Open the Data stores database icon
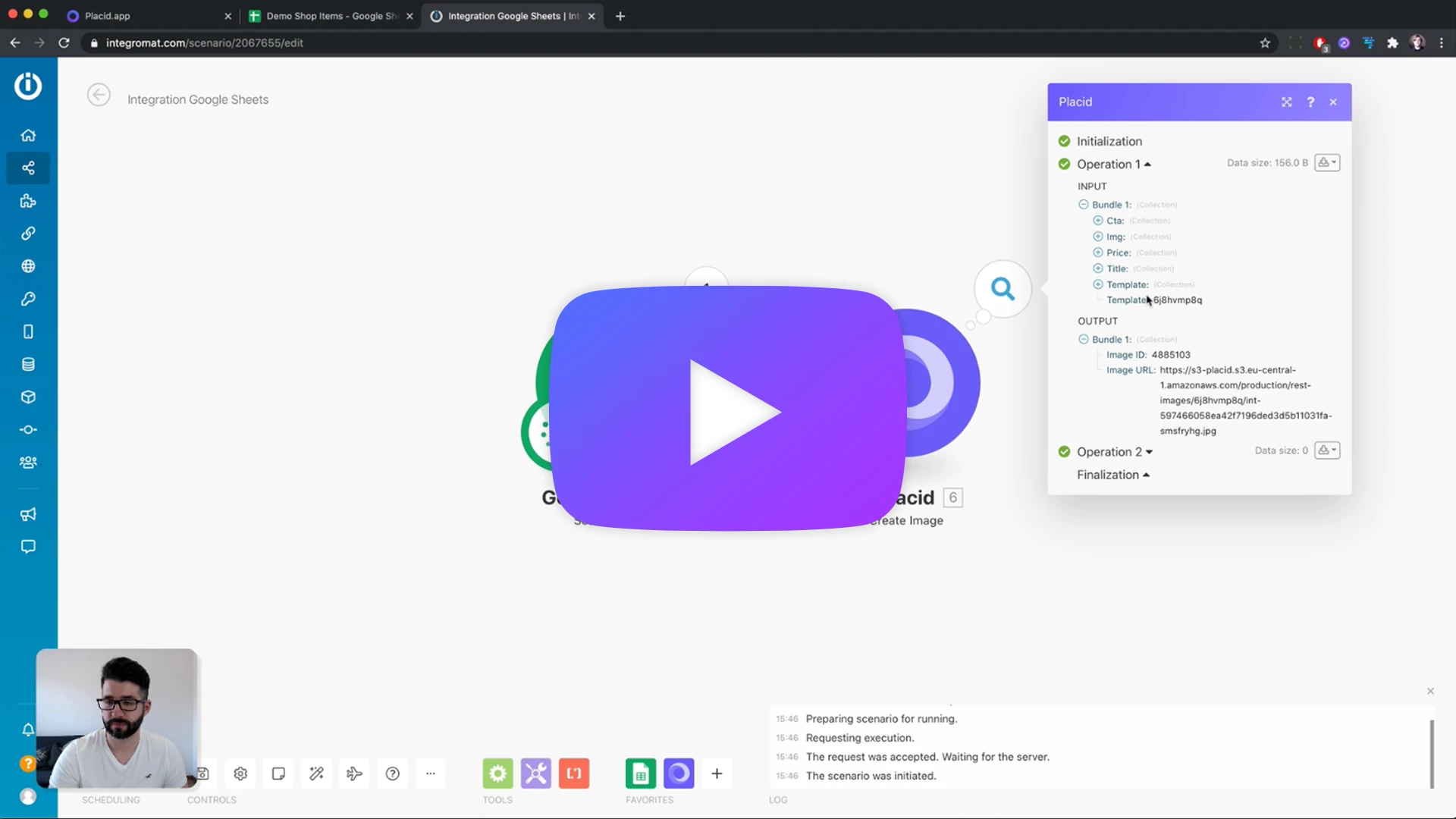 pos(28,364)
